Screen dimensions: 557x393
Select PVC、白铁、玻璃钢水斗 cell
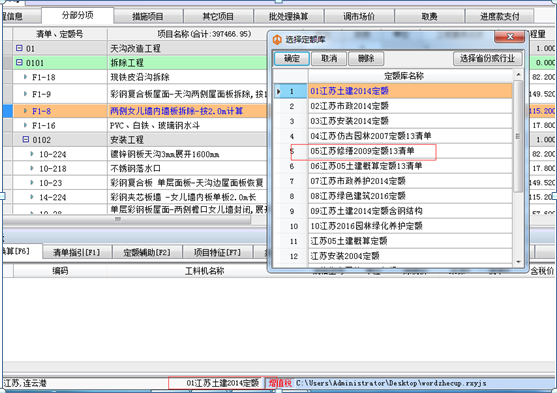tap(188, 125)
